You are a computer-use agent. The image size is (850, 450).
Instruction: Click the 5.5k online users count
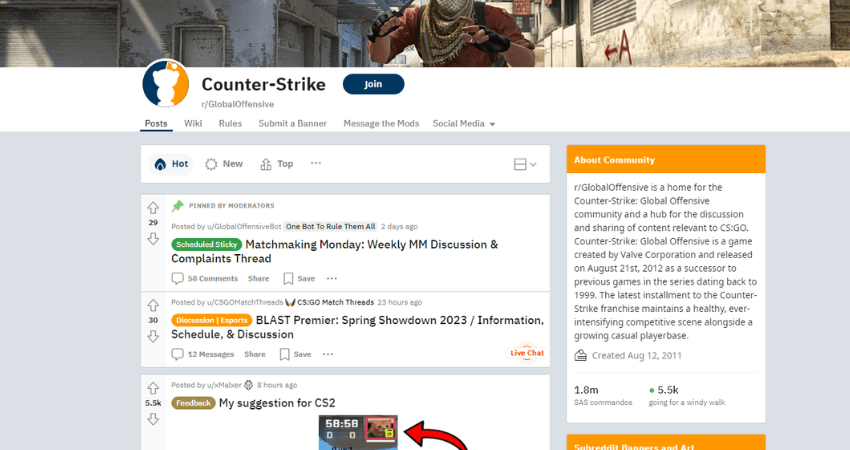pyautogui.click(x=687, y=395)
